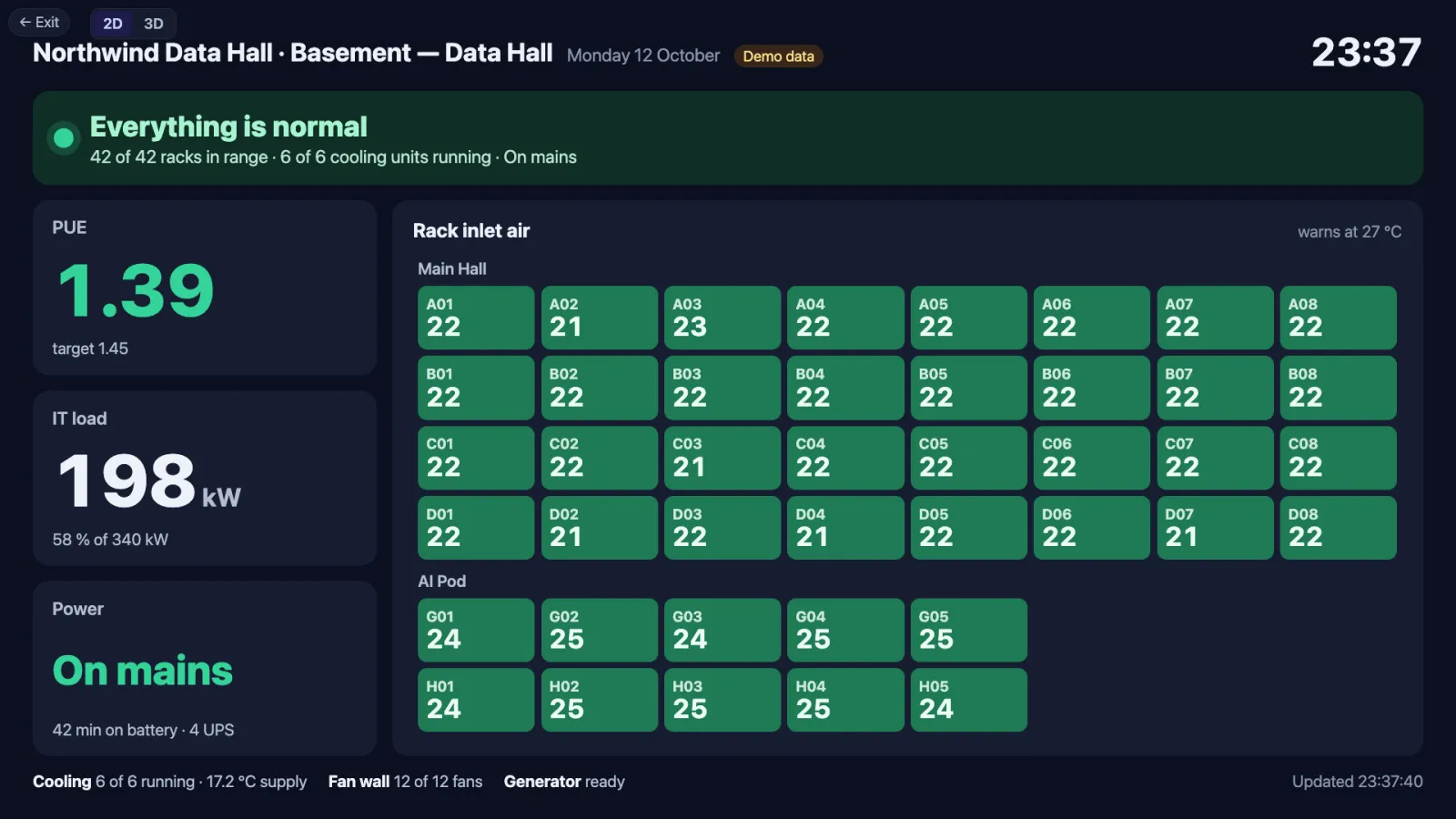1456x819 pixels.
Task: Open rack D02 tile
Action: [x=599, y=528]
